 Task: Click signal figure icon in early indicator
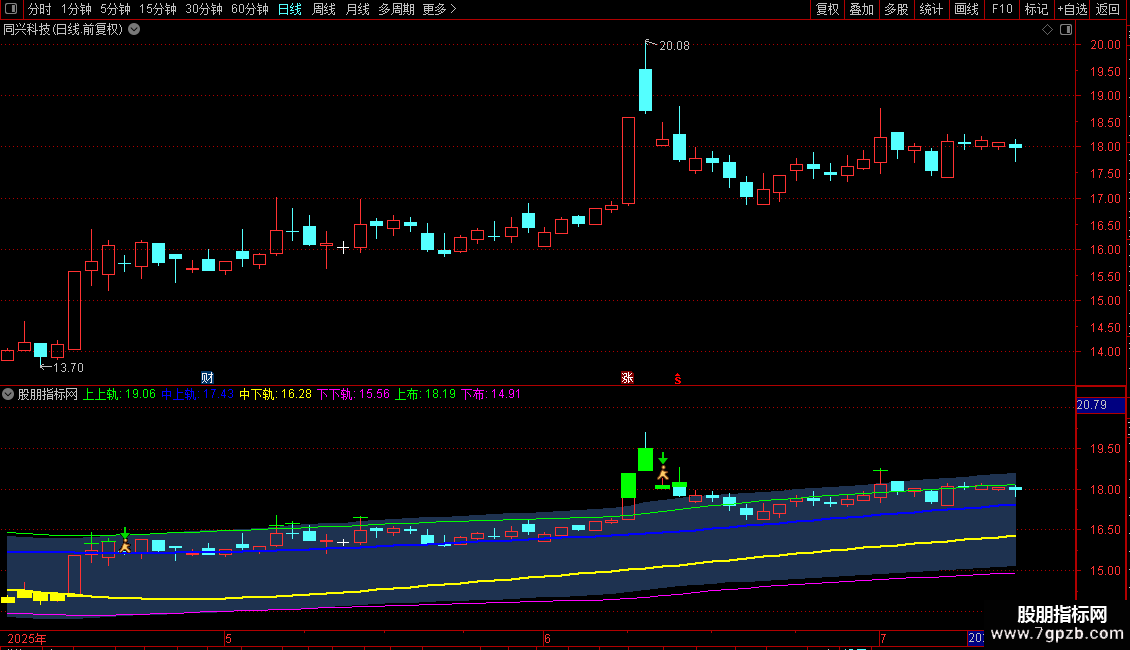[125, 546]
